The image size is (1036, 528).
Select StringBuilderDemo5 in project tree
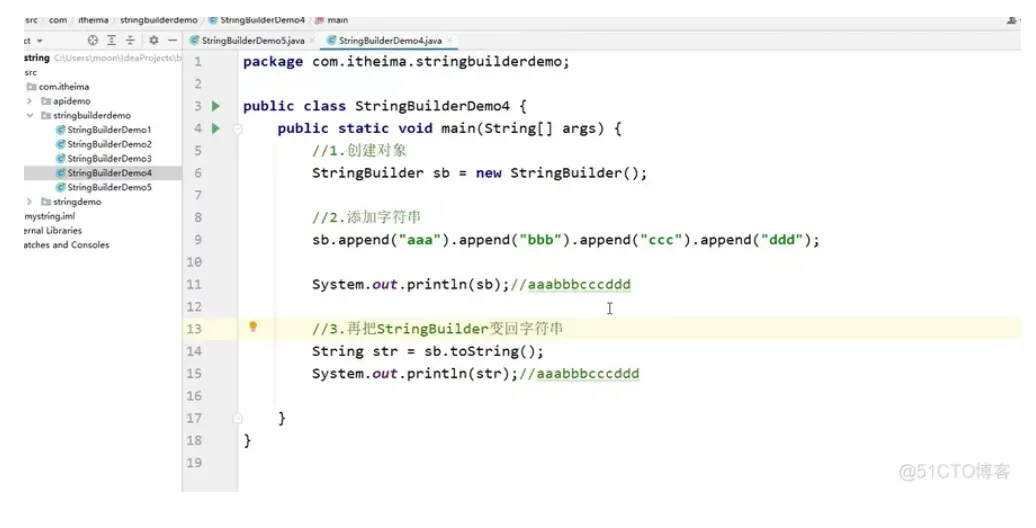[x=109, y=188]
